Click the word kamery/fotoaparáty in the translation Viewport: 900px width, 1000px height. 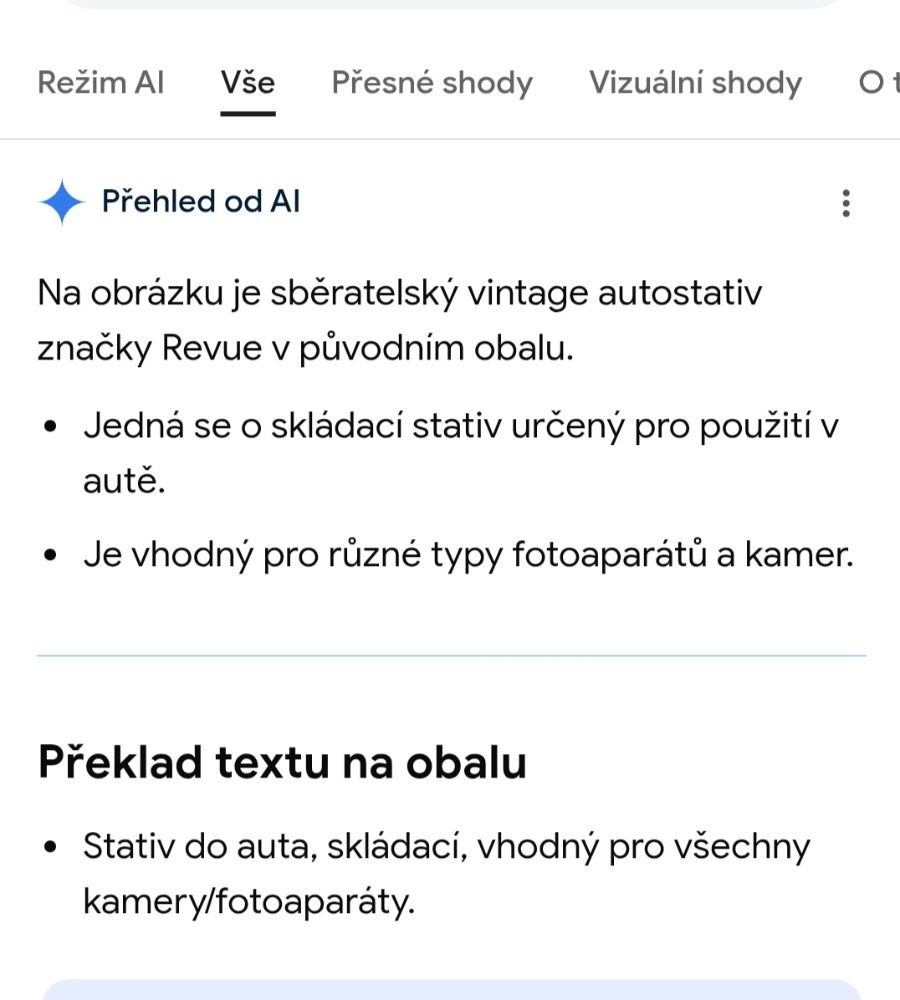(x=248, y=903)
